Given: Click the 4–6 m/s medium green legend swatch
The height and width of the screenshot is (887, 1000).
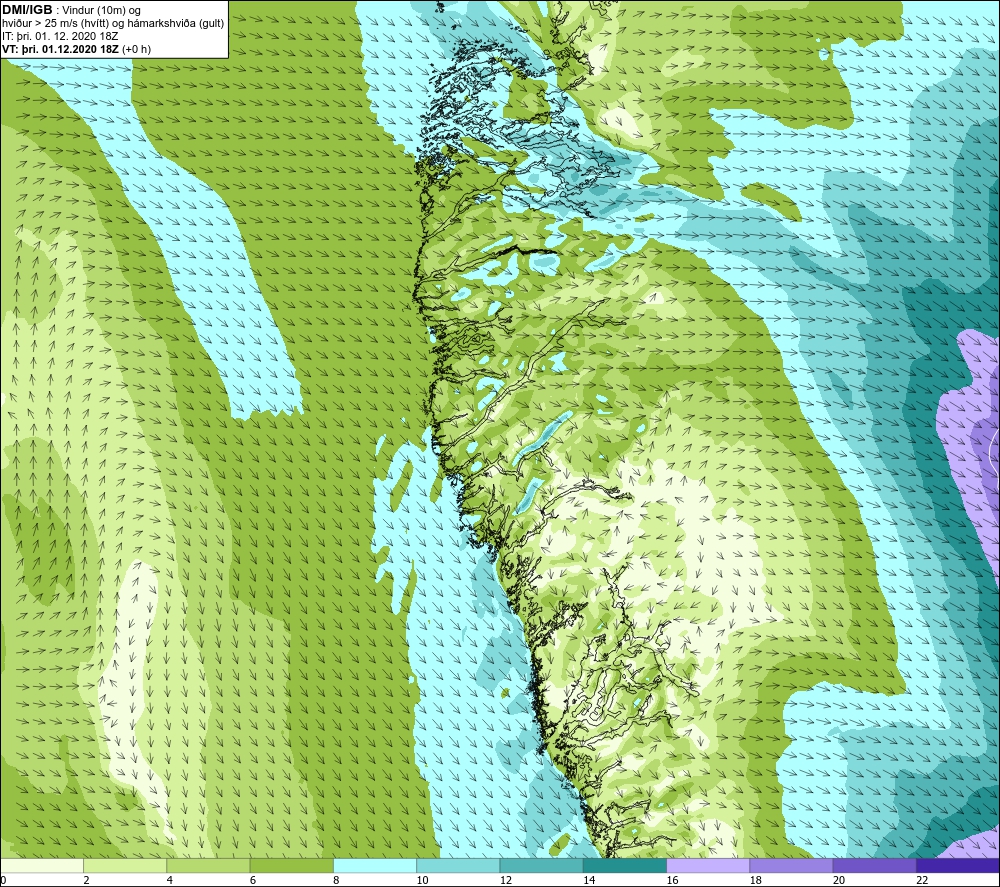Looking at the screenshot, I should pos(209,865).
